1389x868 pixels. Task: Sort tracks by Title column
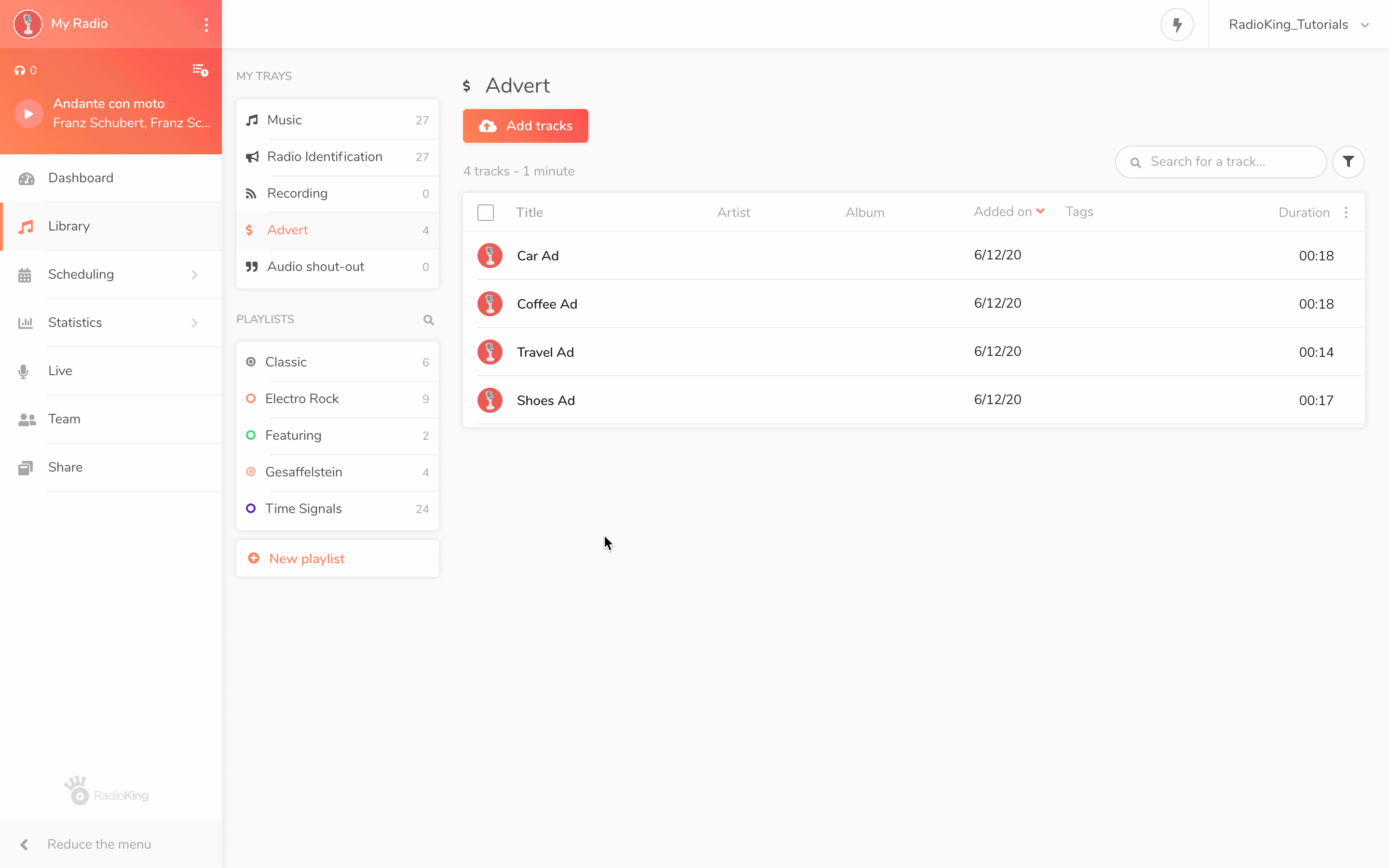coord(529,212)
